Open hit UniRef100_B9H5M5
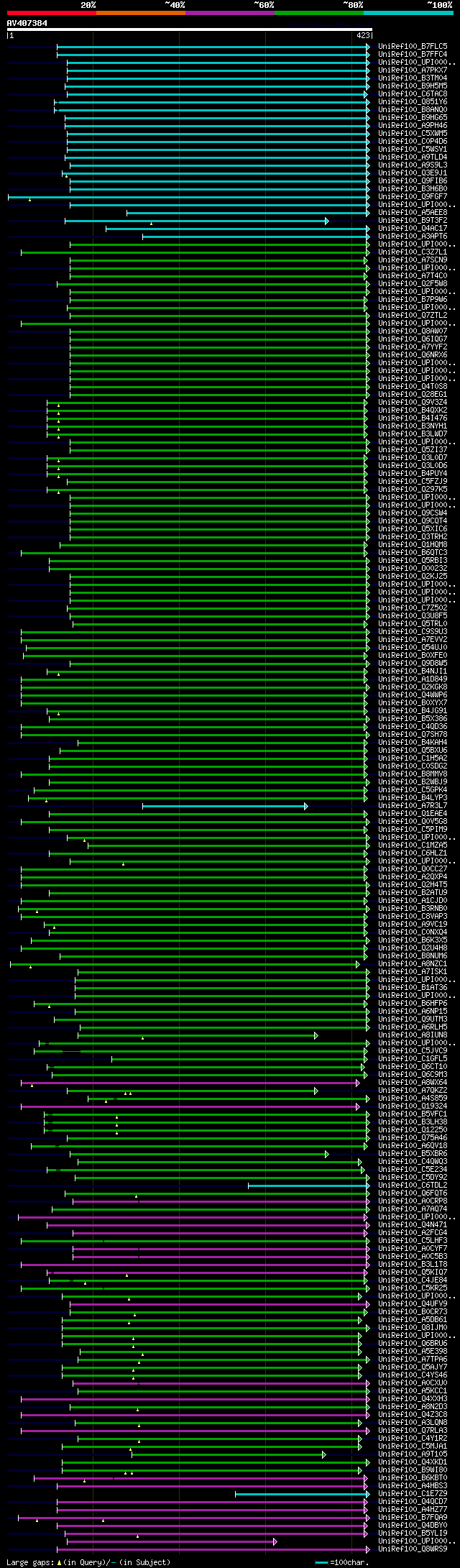Image resolution: width=460 pixels, height=1568 pixels. coord(413,86)
